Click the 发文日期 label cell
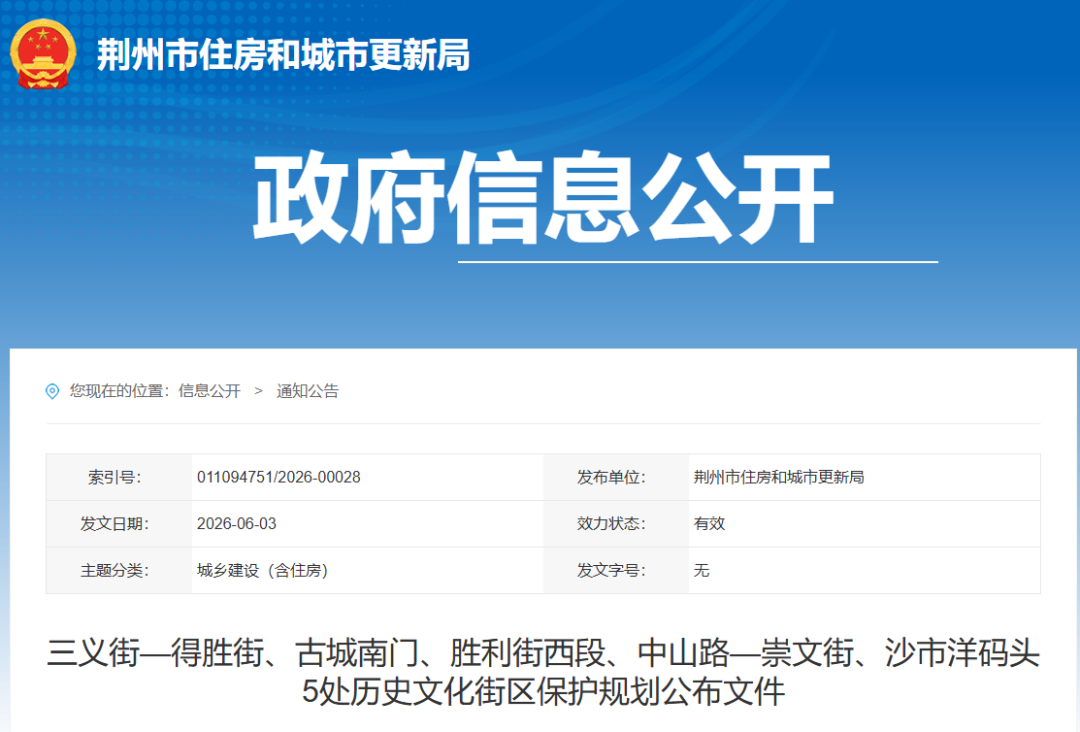This screenshot has height=732, width=1080. 119,524
